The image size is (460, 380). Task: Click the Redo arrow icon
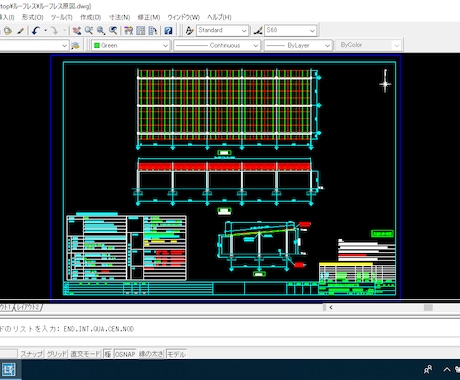(53, 31)
